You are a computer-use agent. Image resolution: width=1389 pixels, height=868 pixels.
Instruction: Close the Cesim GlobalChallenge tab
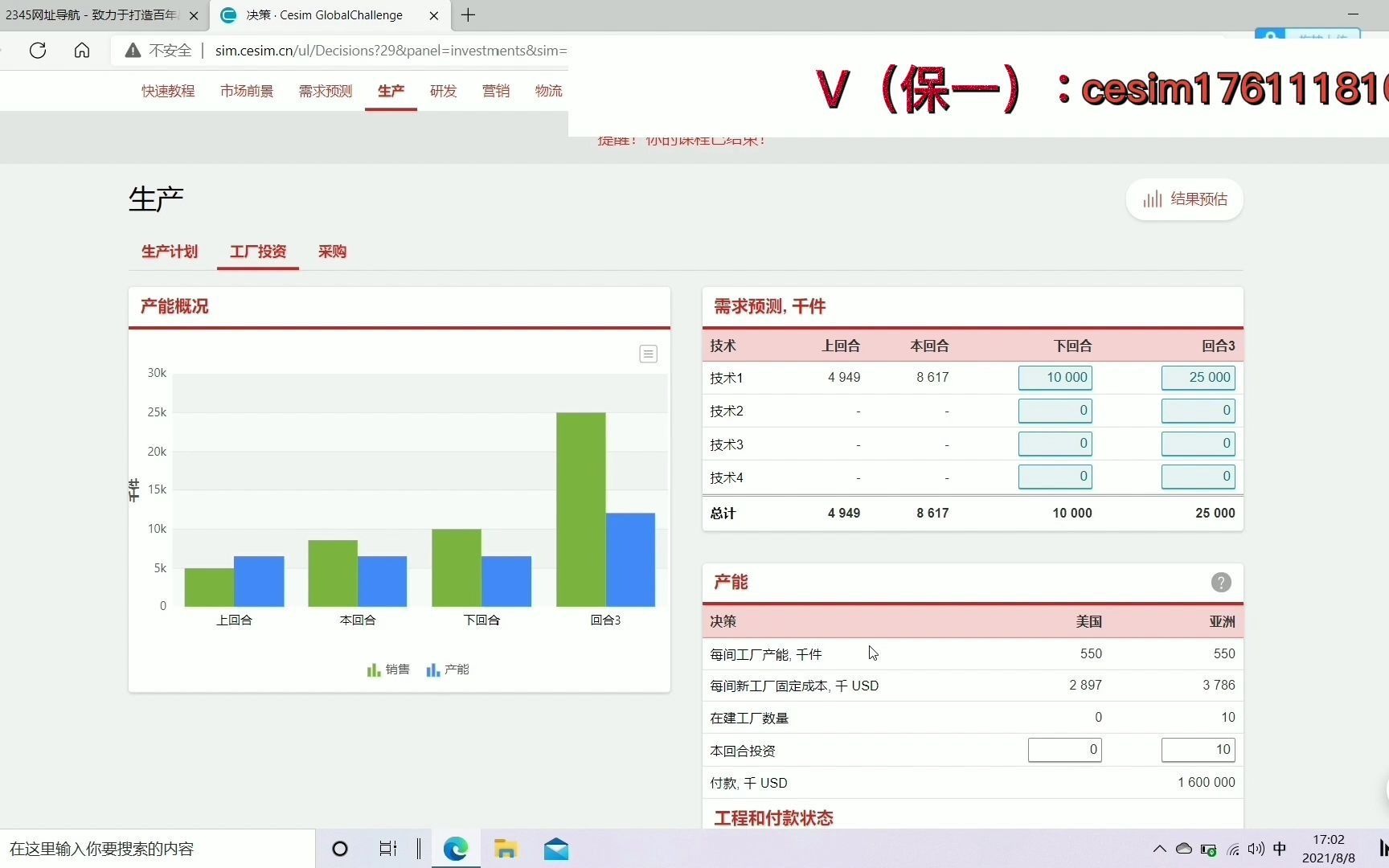click(434, 15)
